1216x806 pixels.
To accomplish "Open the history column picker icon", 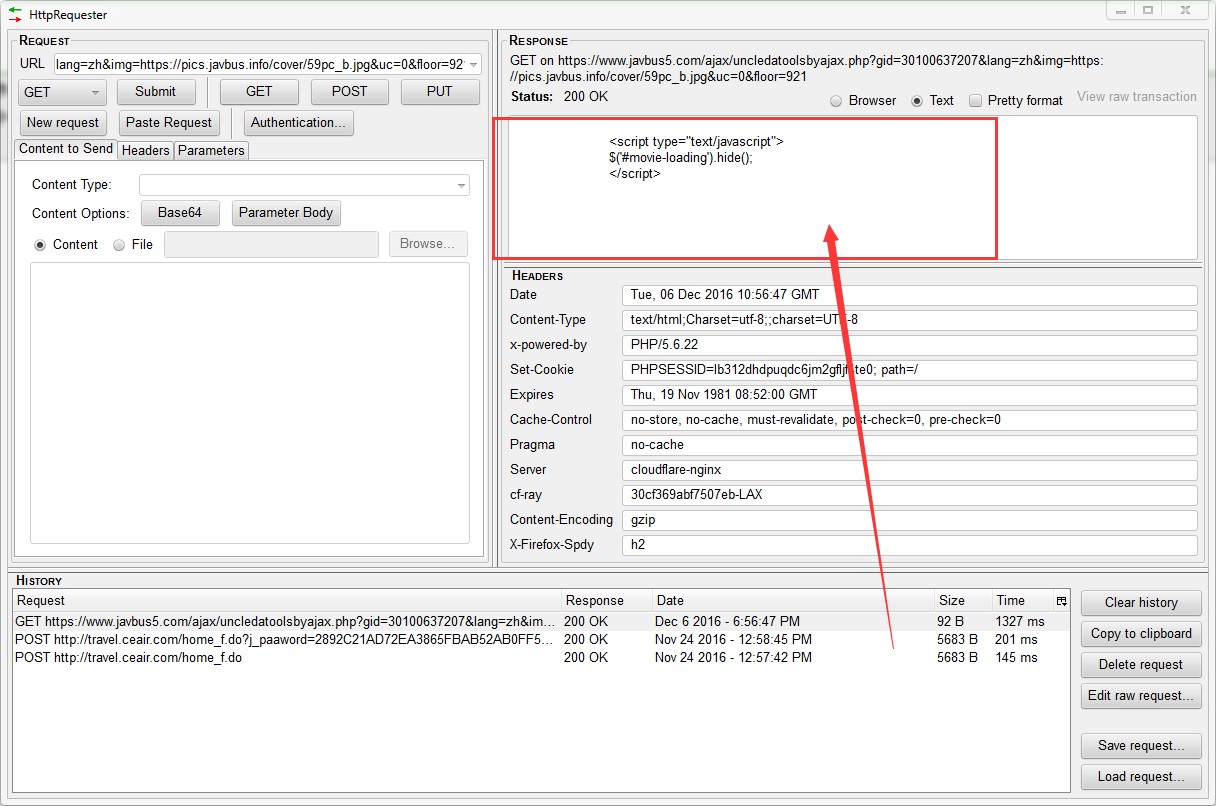I will pyautogui.click(x=1061, y=601).
